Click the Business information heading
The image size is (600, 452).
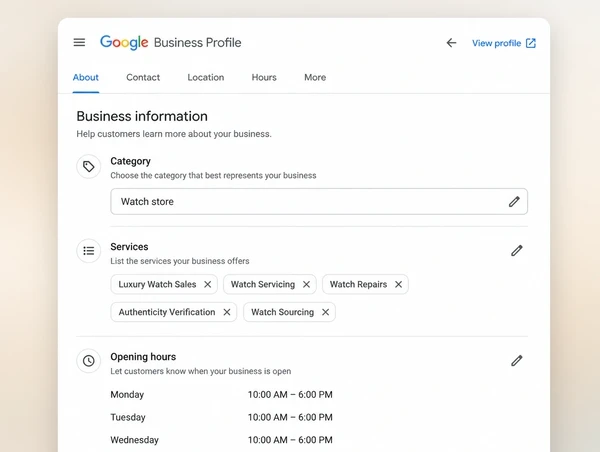coord(142,116)
